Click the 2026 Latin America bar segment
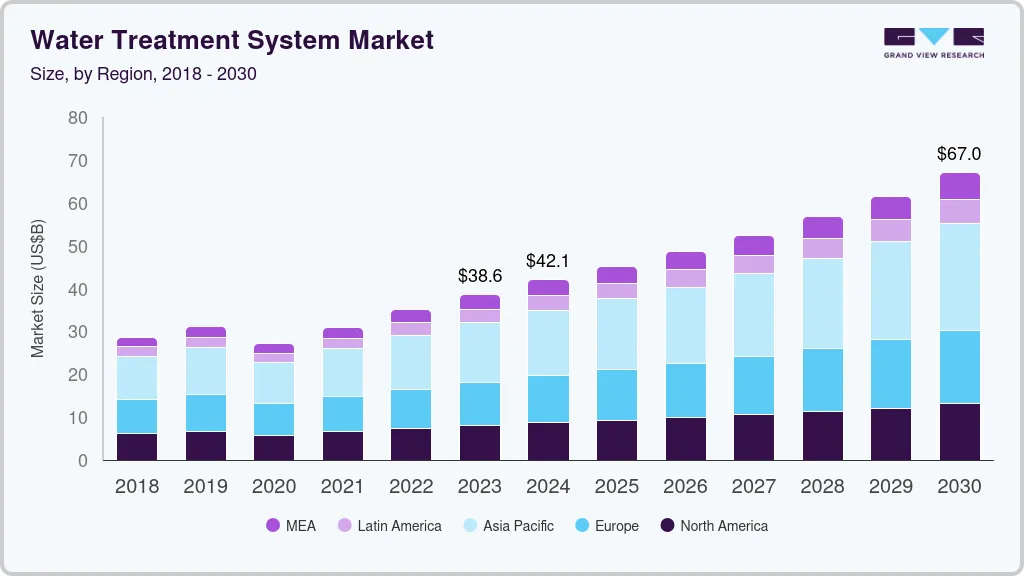The image size is (1024, 576). (x=685, y=278)
